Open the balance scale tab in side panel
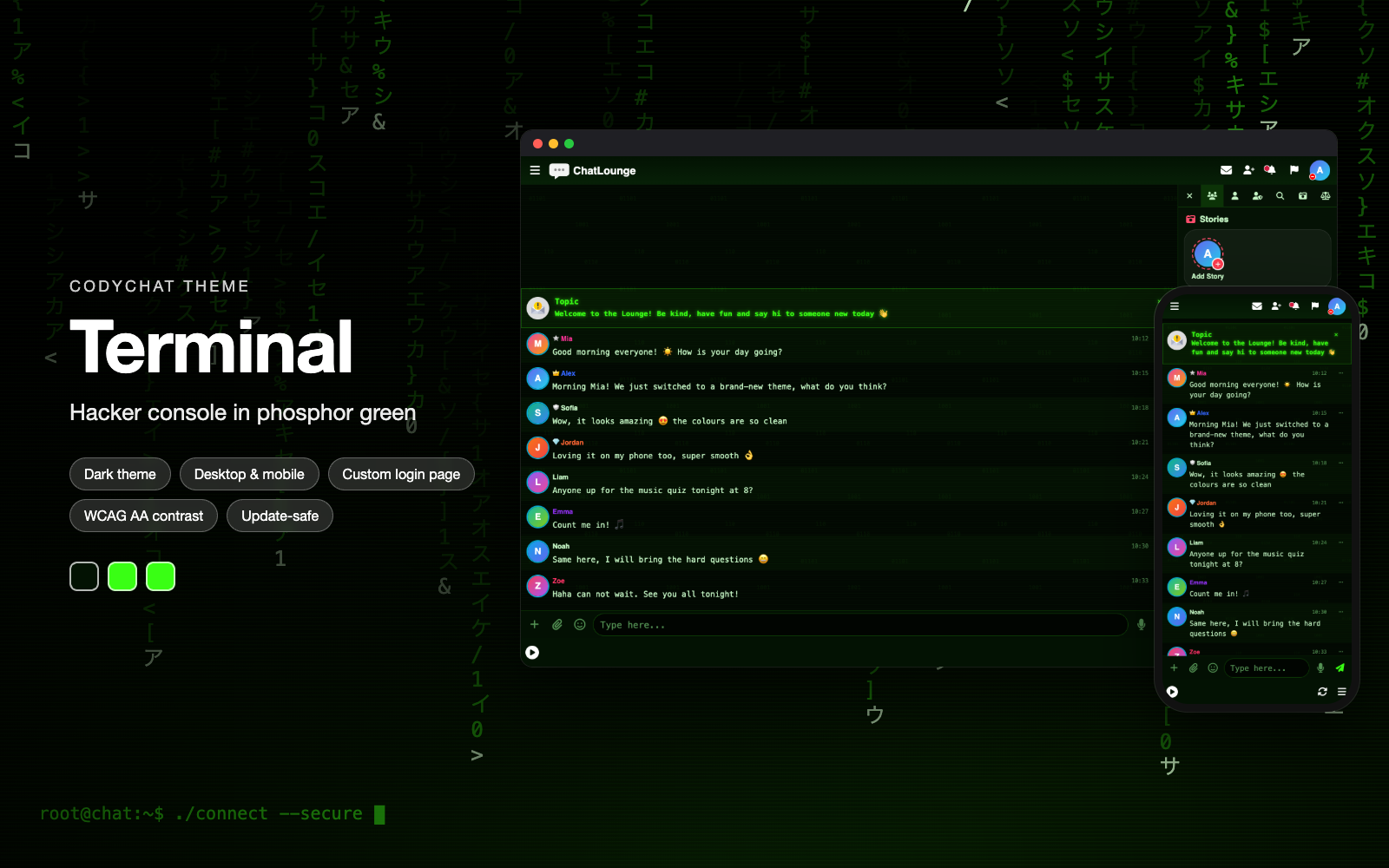This screenshot has width=1389, height=868. [x=1325, y=196]
